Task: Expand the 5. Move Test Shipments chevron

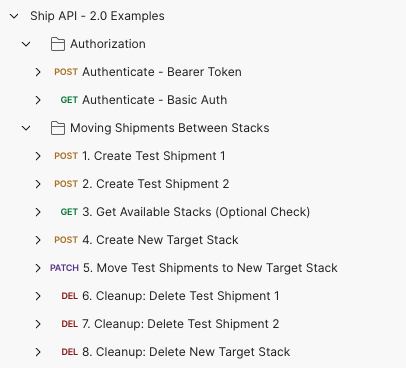Action: [x=38, y=268]
